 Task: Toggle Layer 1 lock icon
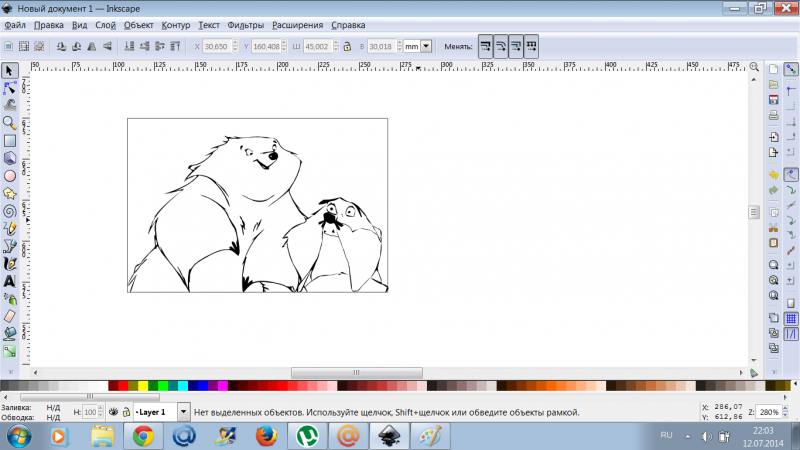point(126,412)
